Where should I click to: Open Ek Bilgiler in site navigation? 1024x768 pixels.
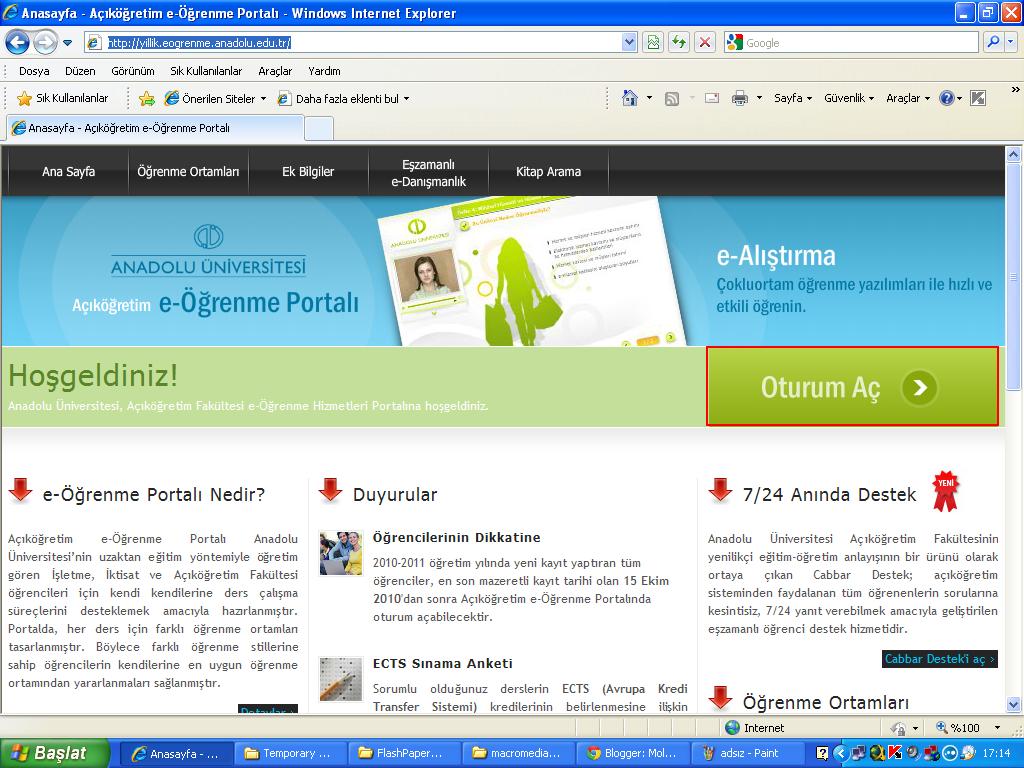coord(308,172)
